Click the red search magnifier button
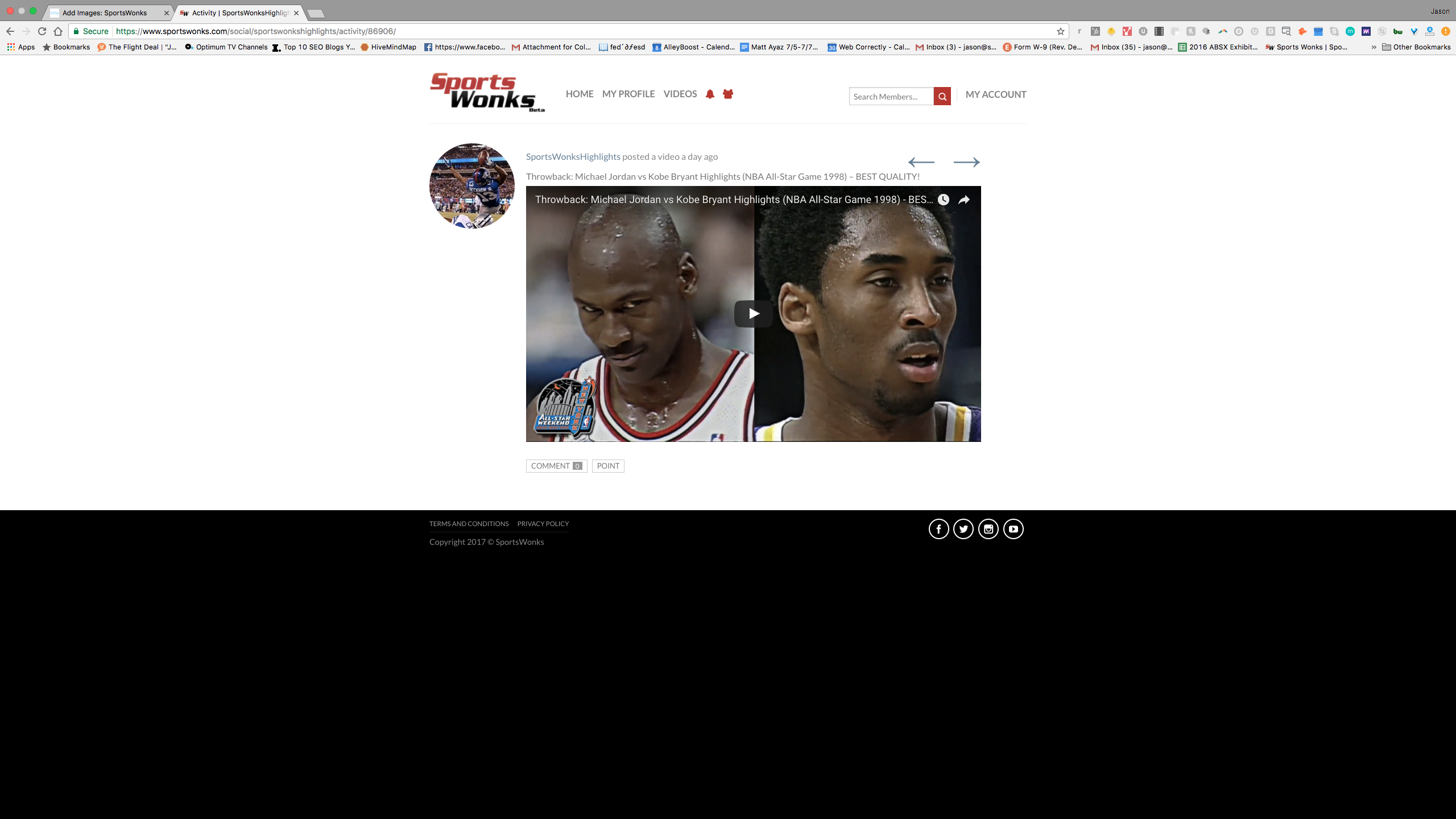The image size is (1456, 819). 942,97
